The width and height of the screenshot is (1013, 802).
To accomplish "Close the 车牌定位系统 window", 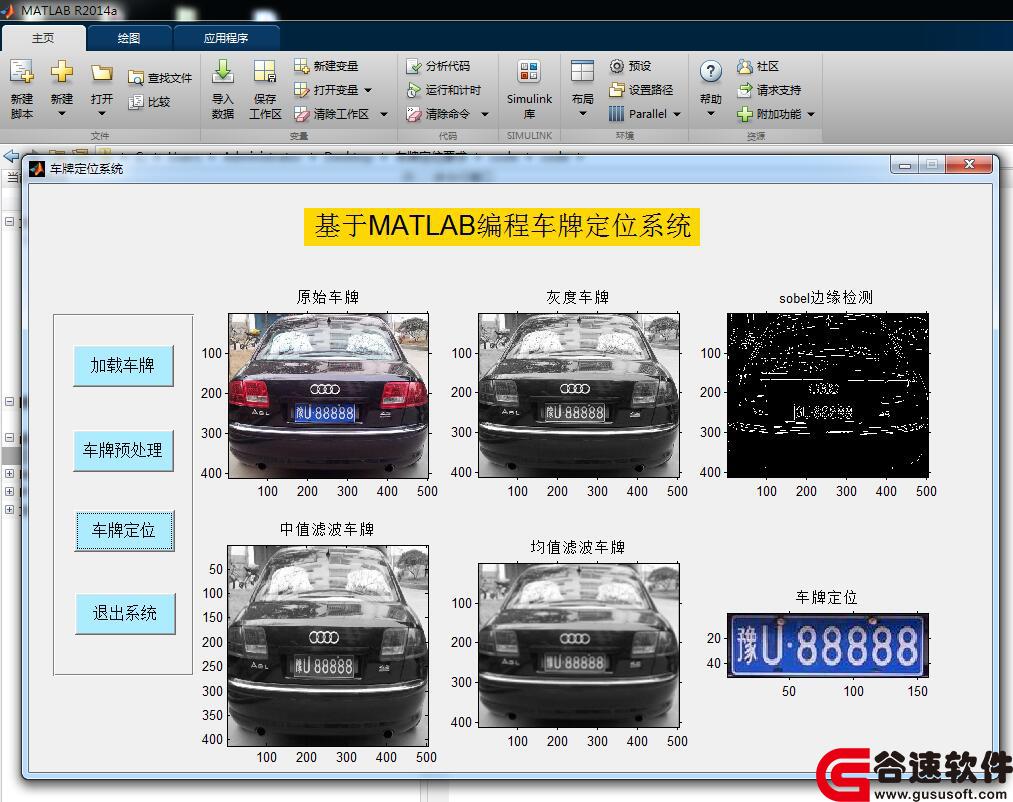I will tap(968, 165).
